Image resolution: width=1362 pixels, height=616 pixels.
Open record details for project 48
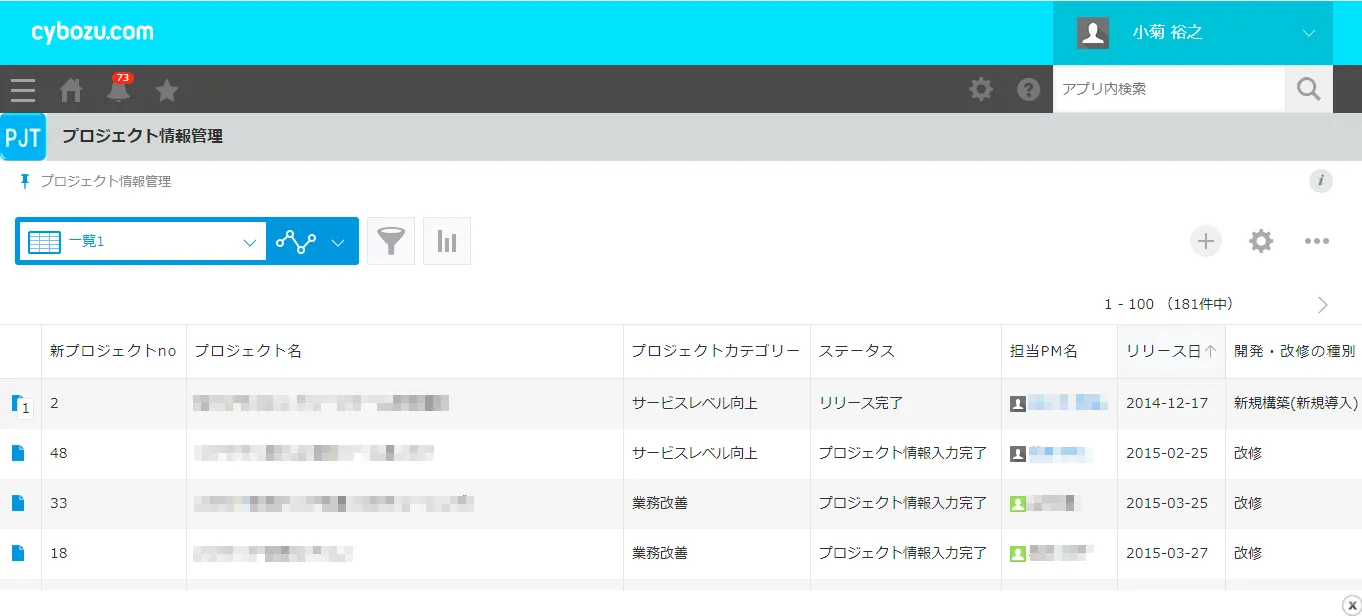[18, 453]
